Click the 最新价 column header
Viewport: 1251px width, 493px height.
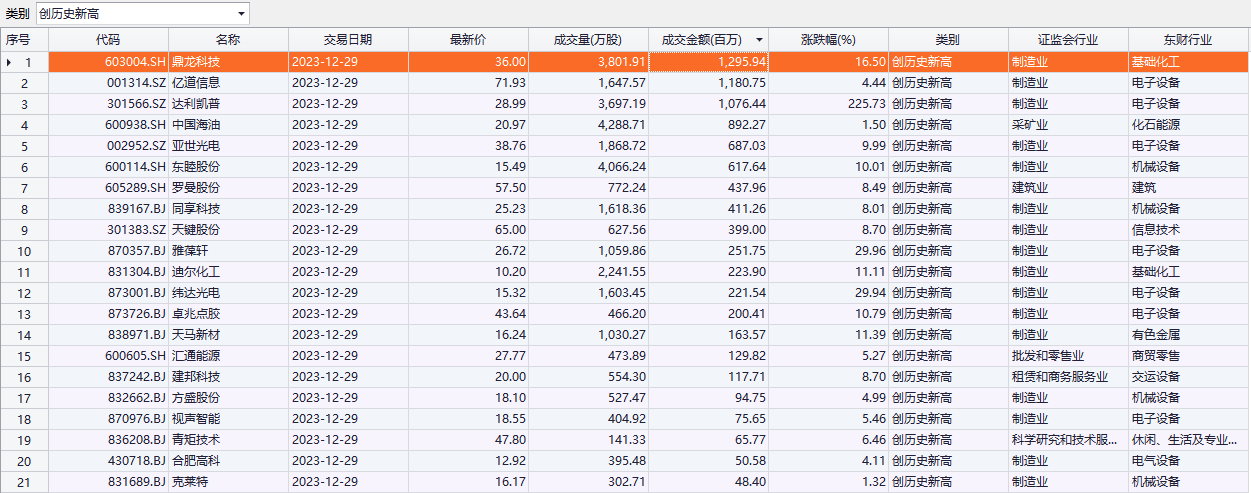point(468,40)
